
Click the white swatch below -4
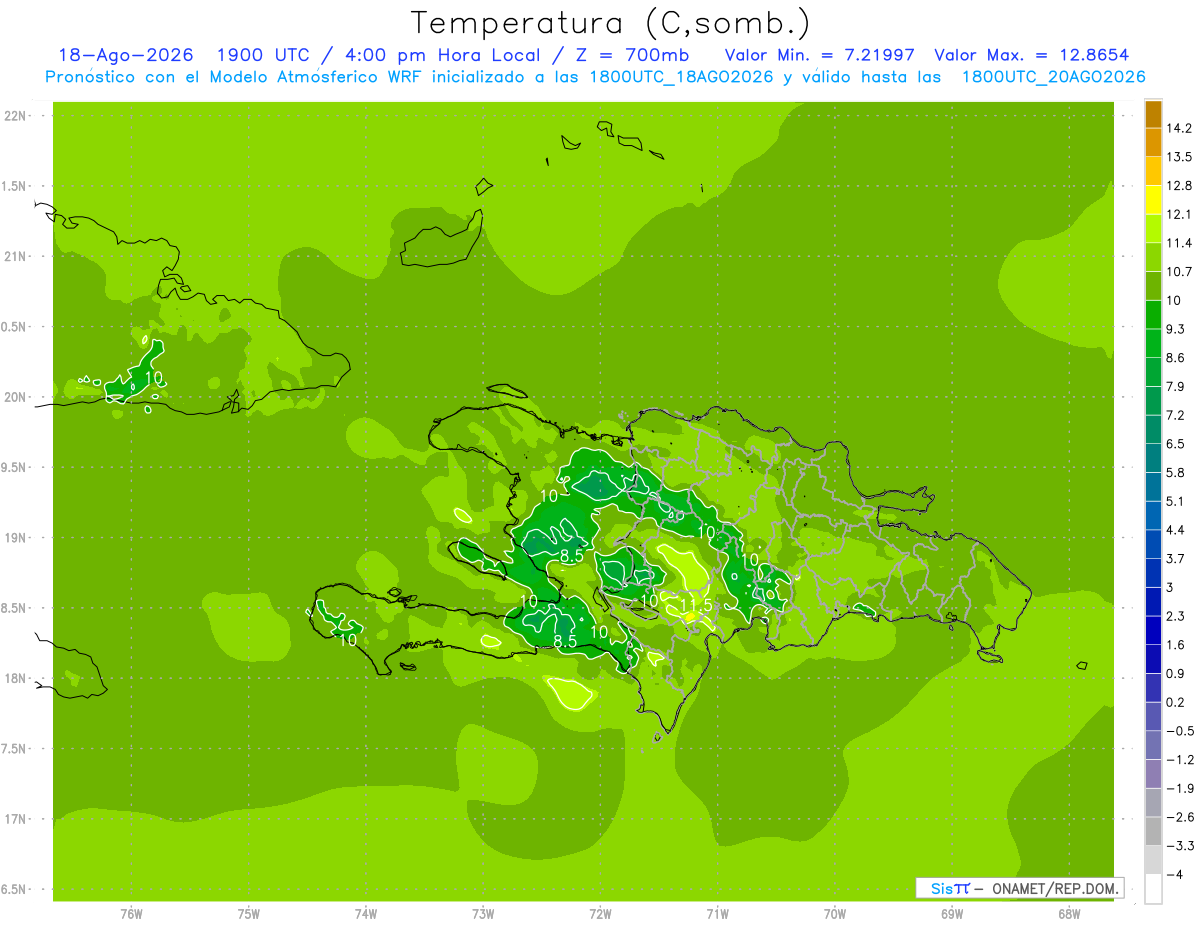tap(1153, 889)
